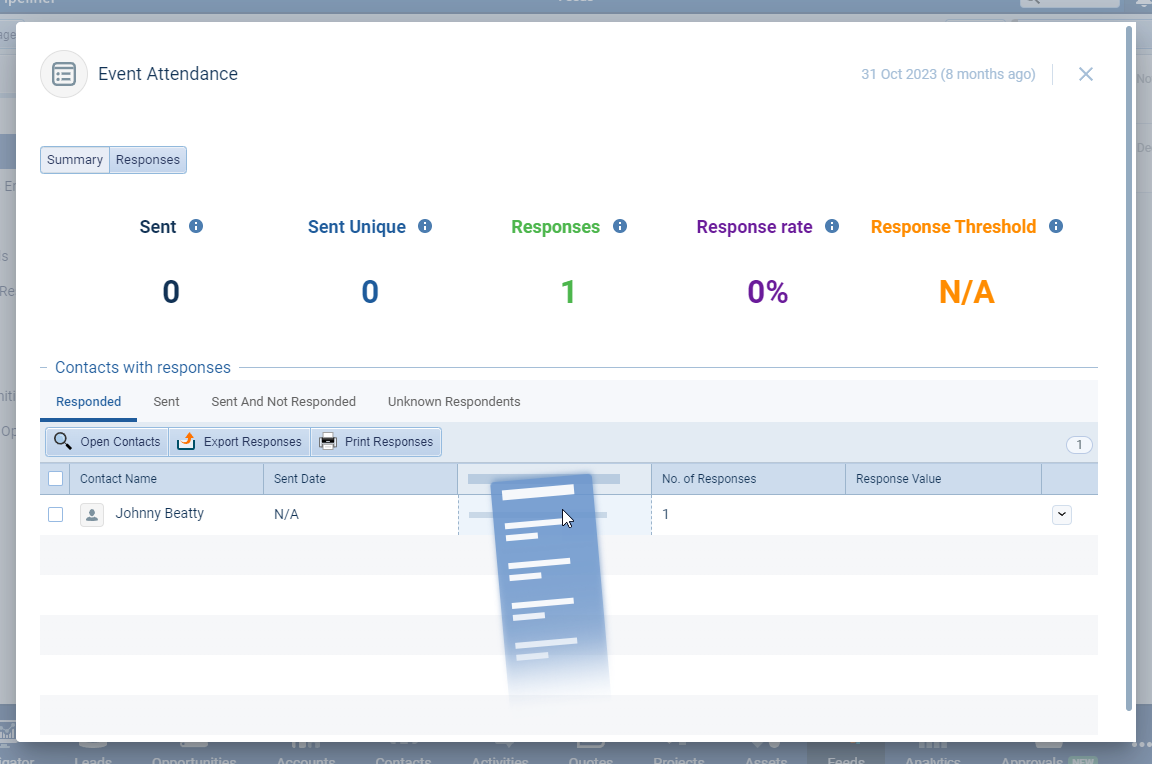Viewport: 1152px width, 764px height.
Task: Switch to Unknown Respondents tab
Action: click(x=454, y=402)
